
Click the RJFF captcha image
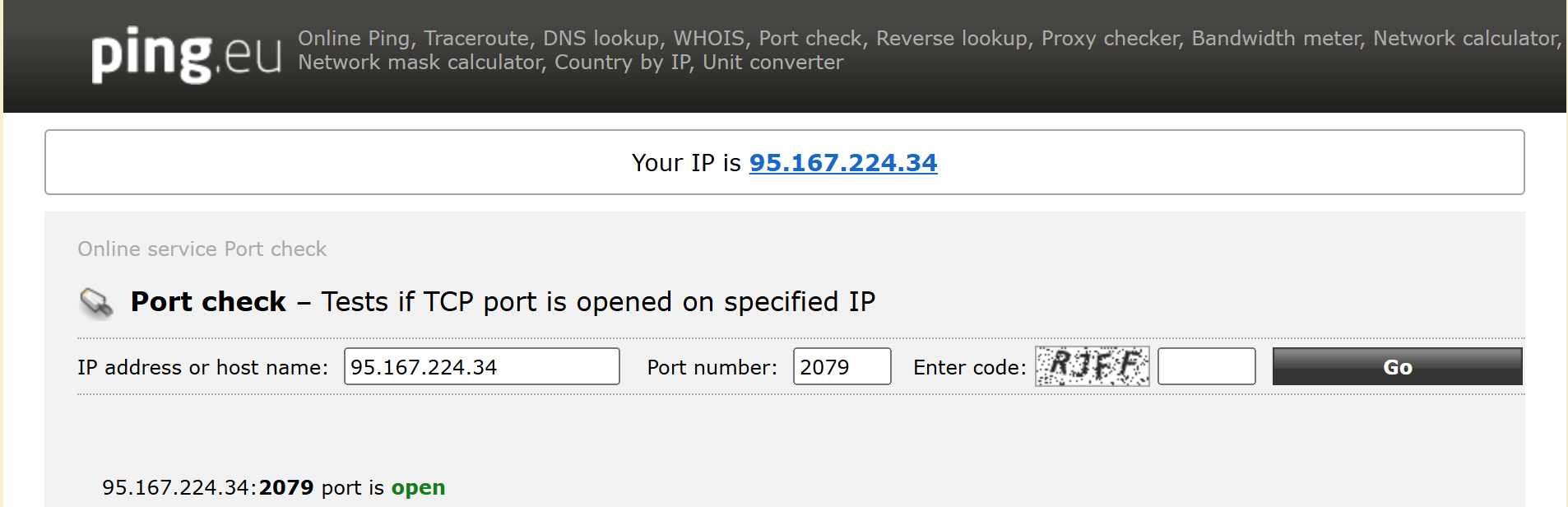click(x=1092, y=366)
